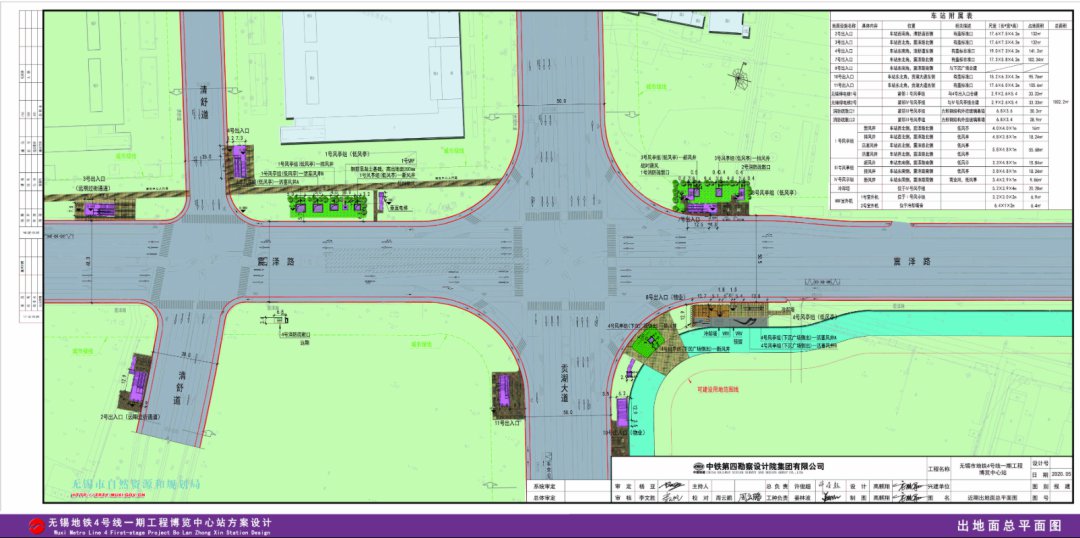Screen dimensions: 1080x538
Task: Click the 贡湖大道 road label
Action: click(x=563, y=384)
